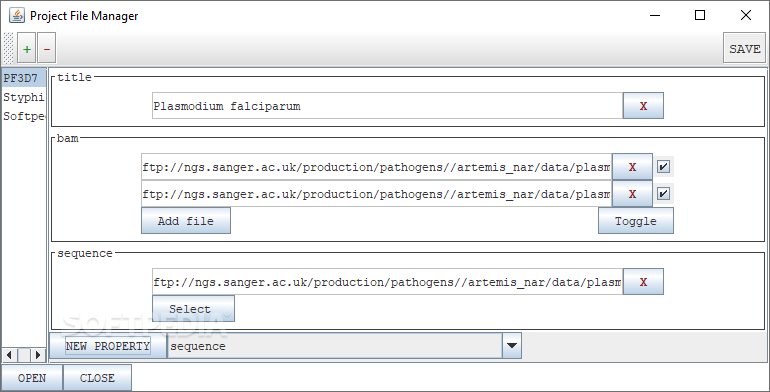This screenshot has height=392, width=770.
Task: Maximize the Project File Manager window
Action: [x=700, y=15]
